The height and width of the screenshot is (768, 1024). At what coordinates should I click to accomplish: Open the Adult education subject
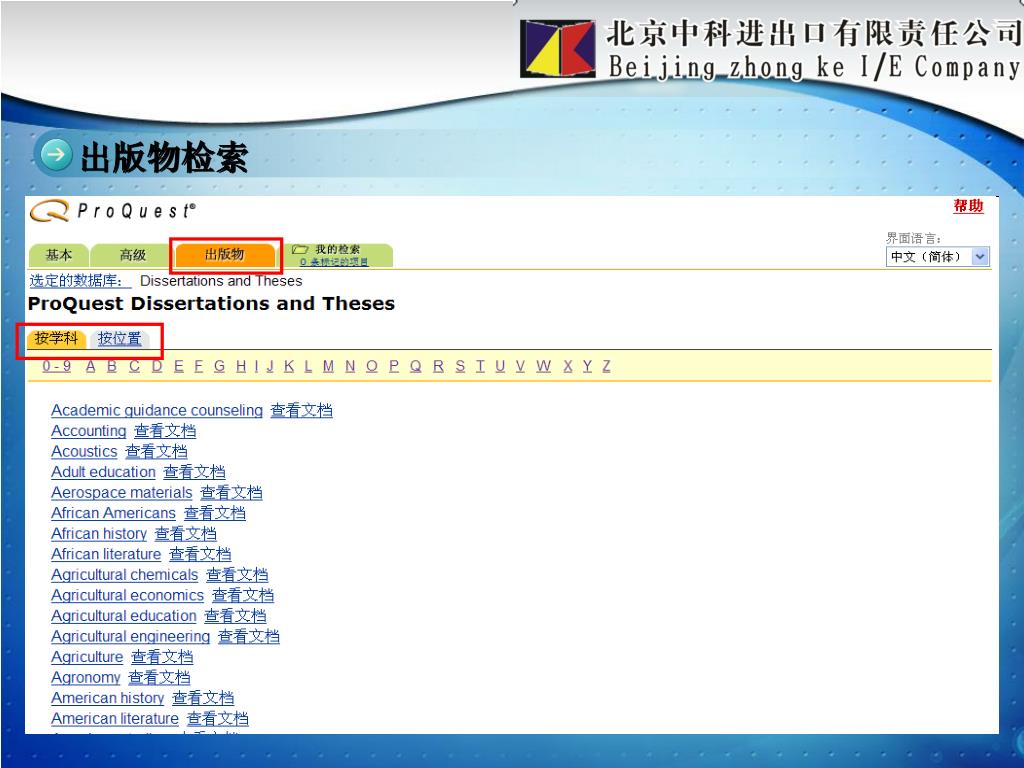point(103,472)
